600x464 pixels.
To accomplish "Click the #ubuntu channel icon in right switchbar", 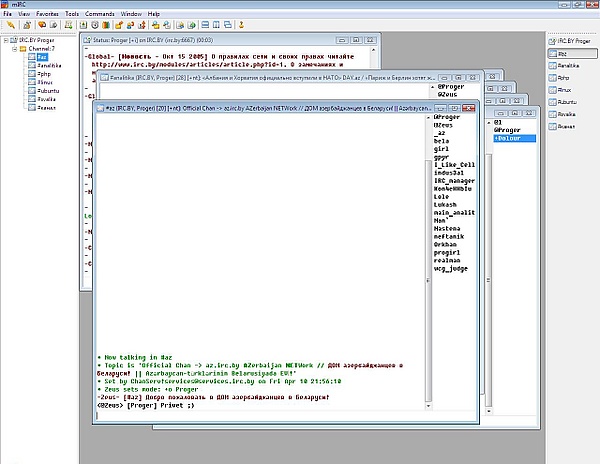I will tap(554, 101).
